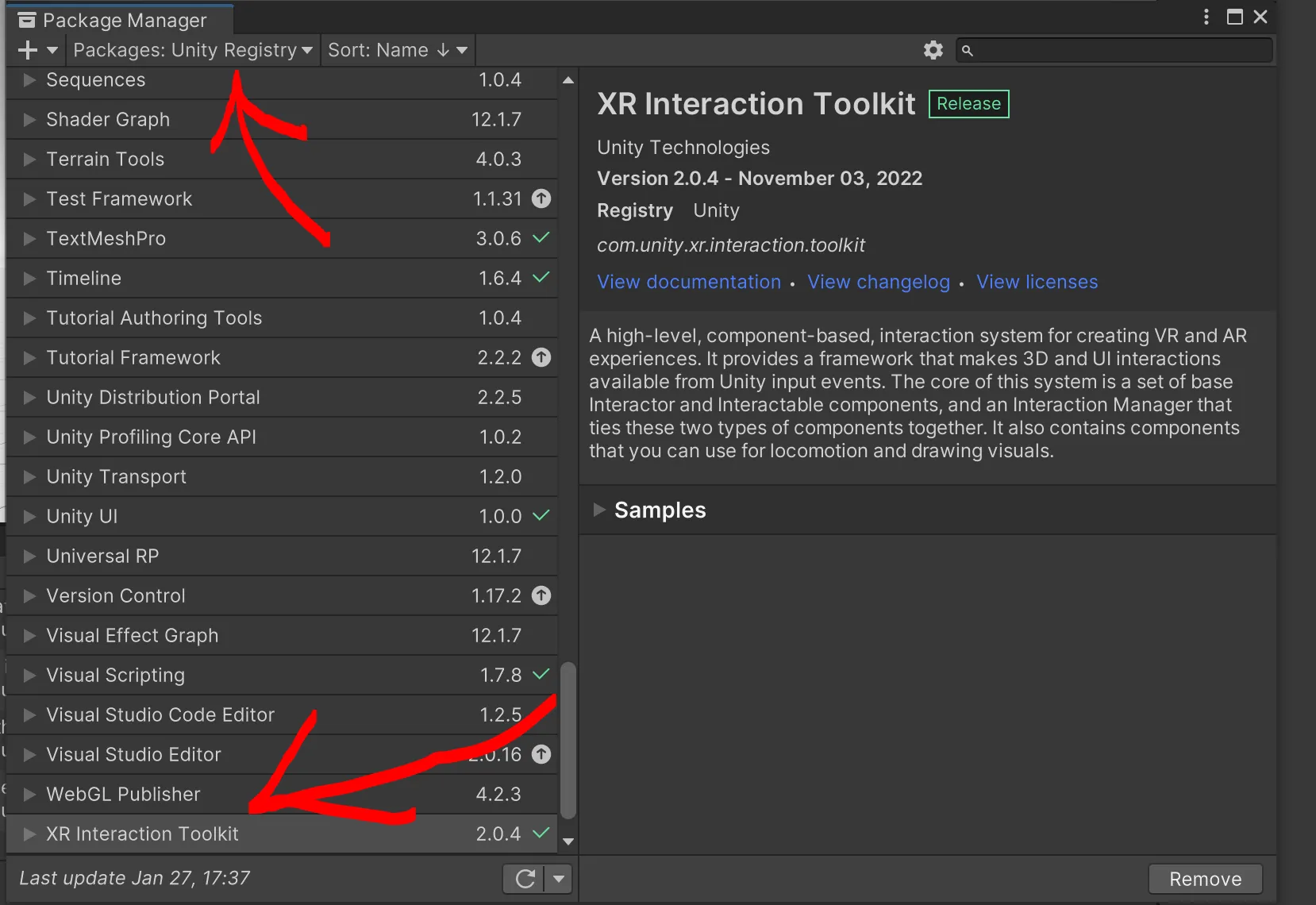The width and height of the screenshot is (1316, 905).
Task: Select the Visual Studio Editor package
Action: click(x=282, y=754)
